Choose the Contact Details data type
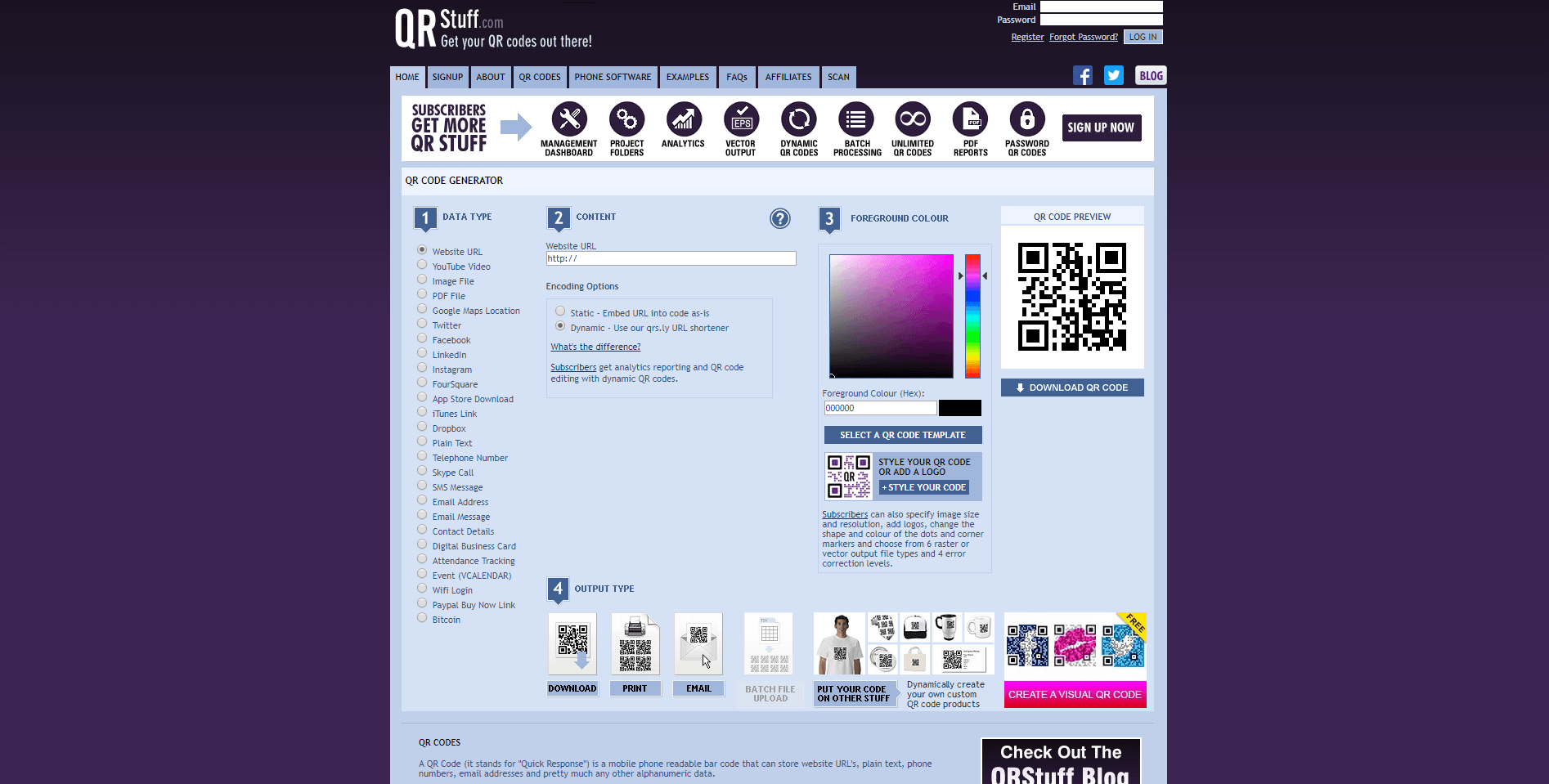Image resolution: width=1549 pixels, height=784 pixels. point(422,530)
